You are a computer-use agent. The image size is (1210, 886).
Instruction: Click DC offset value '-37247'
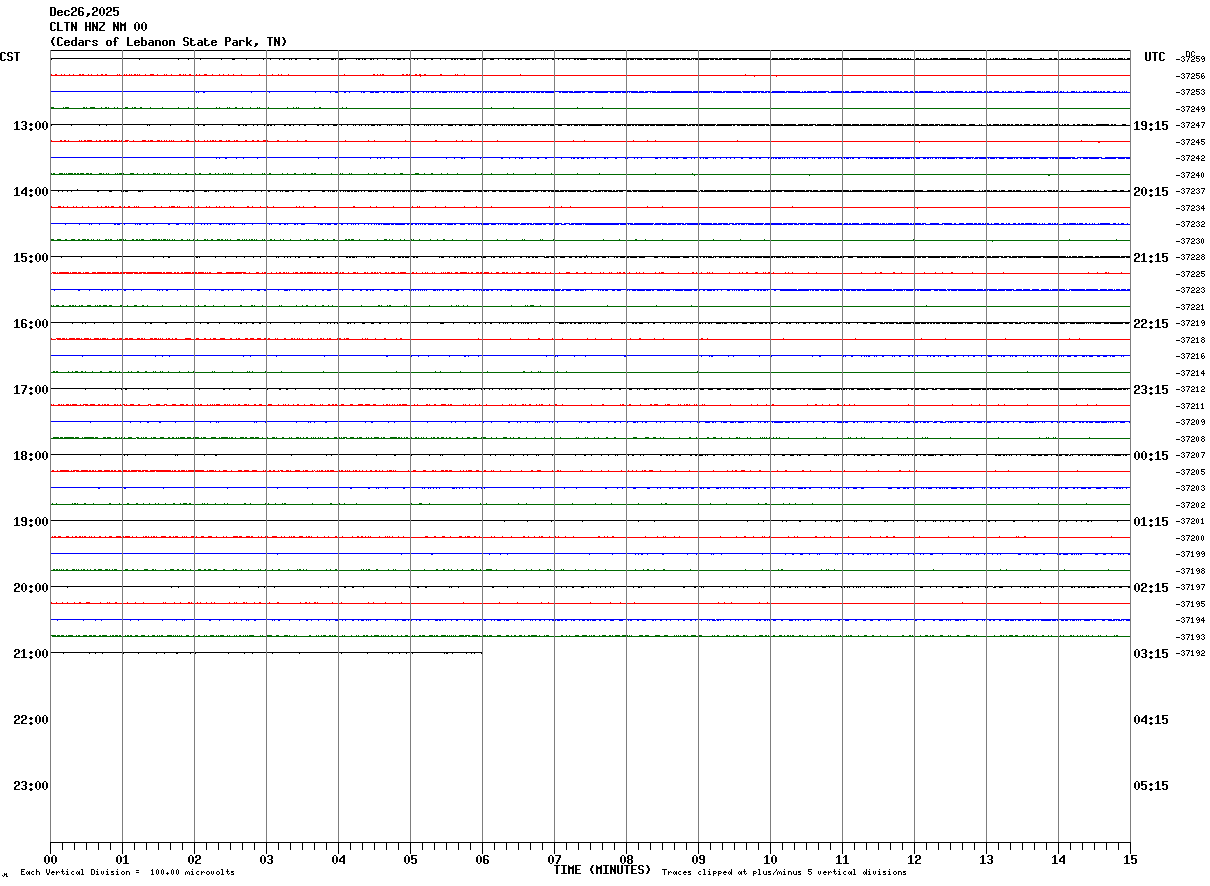pyautogui.click(x=1190, y=125)
